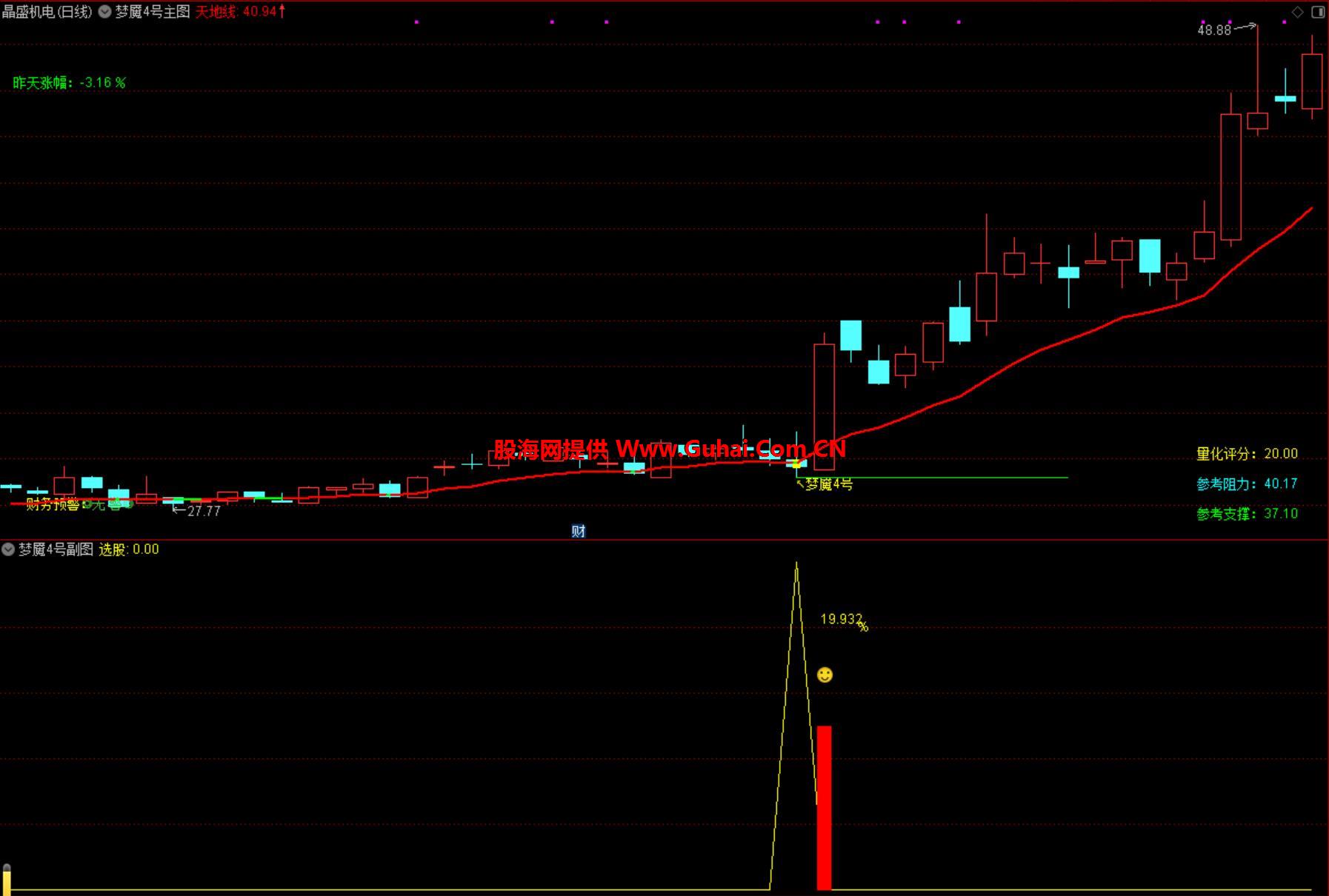The width and height of the screenshot is (1329, 896).
Task: Click the yellow slider handle at bottom-left
Action: (7, 878)
